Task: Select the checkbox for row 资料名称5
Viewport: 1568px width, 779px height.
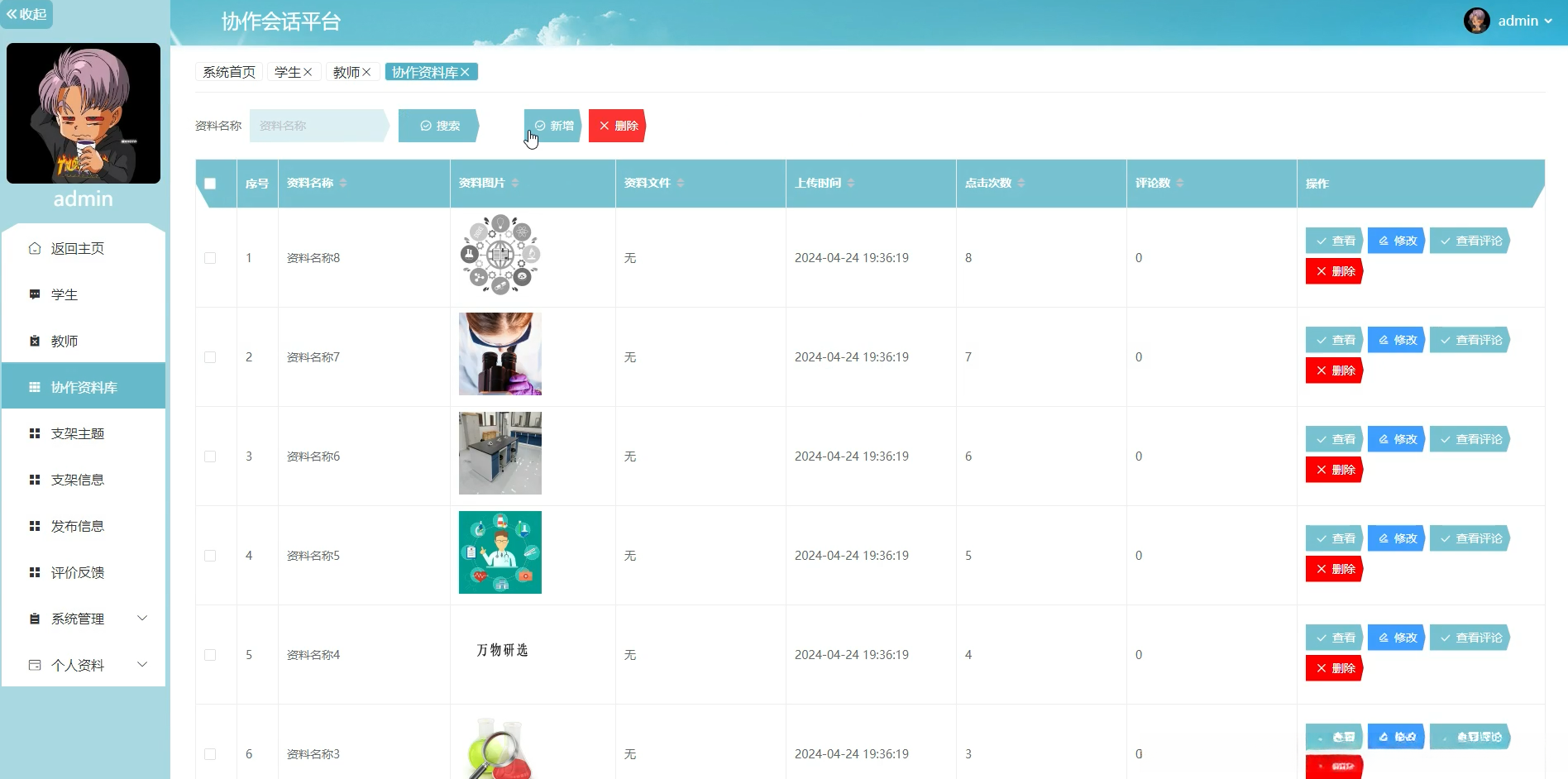Action: click(210, 556)
